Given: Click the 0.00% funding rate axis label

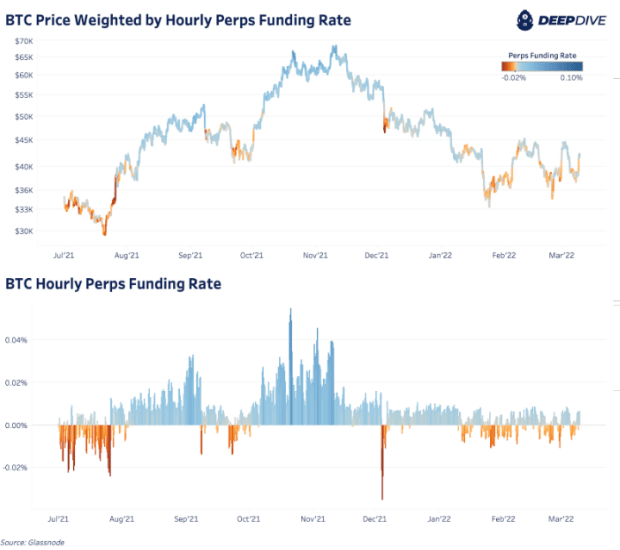Looking at the screenshot, I should tap(16, 425).
